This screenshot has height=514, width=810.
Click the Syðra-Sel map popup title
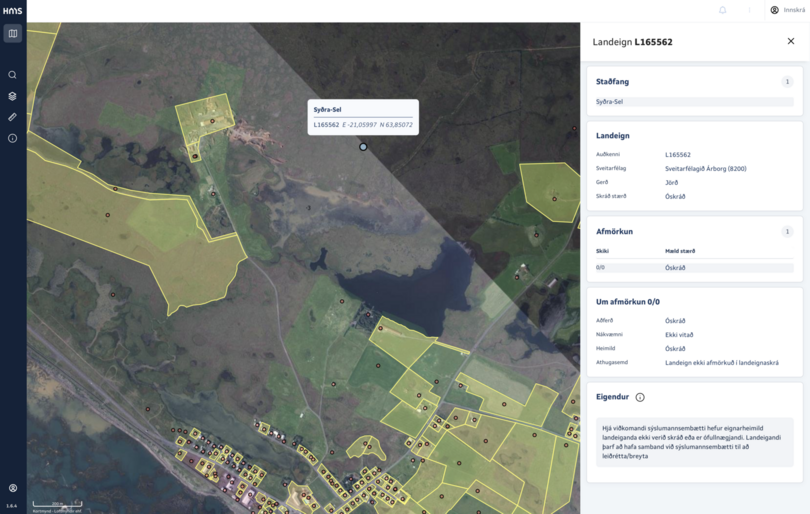point(328,110)
